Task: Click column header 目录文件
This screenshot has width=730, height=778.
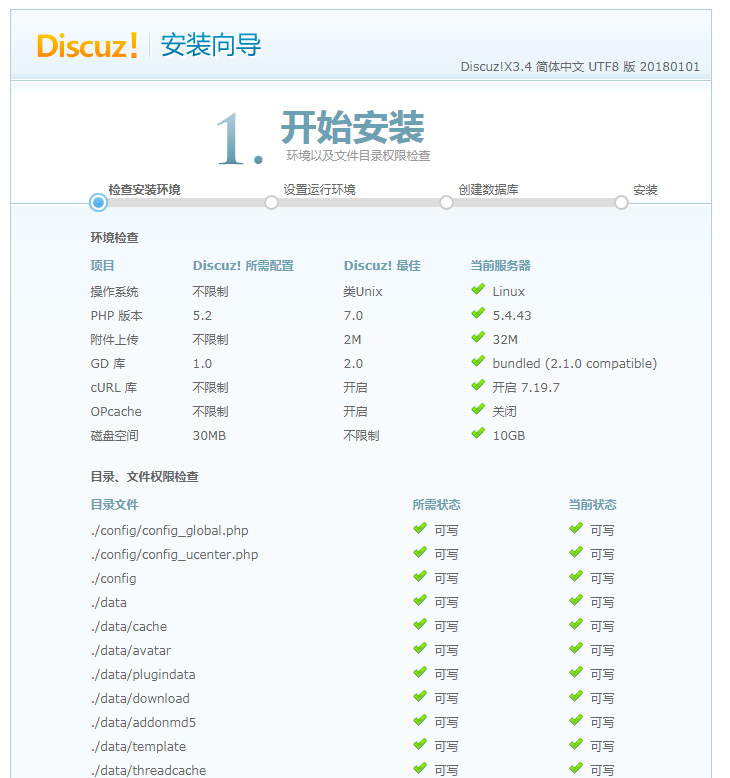Action: (115, 505)
